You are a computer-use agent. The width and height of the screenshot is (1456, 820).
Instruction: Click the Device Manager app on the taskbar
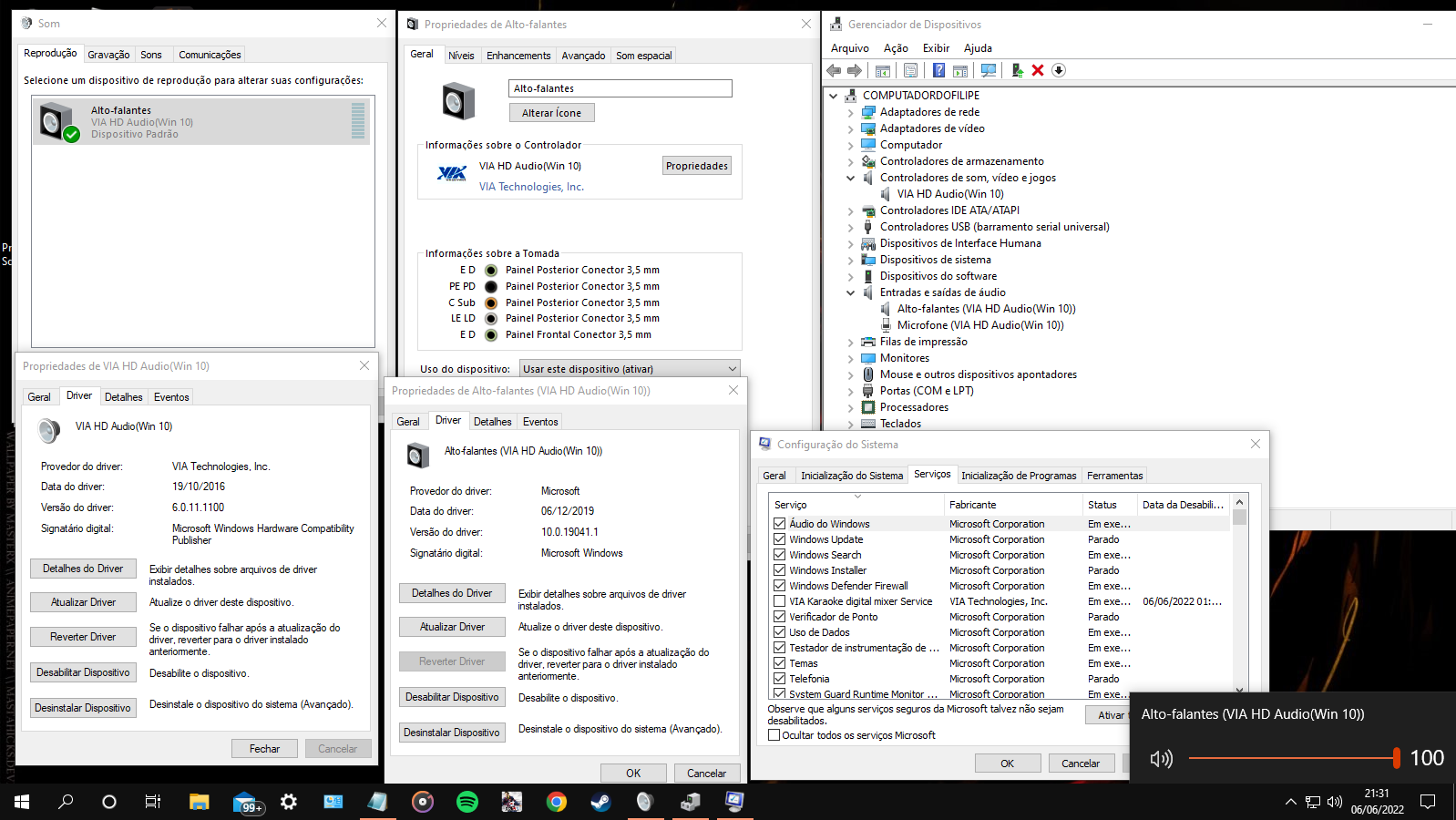pos(690,802)
